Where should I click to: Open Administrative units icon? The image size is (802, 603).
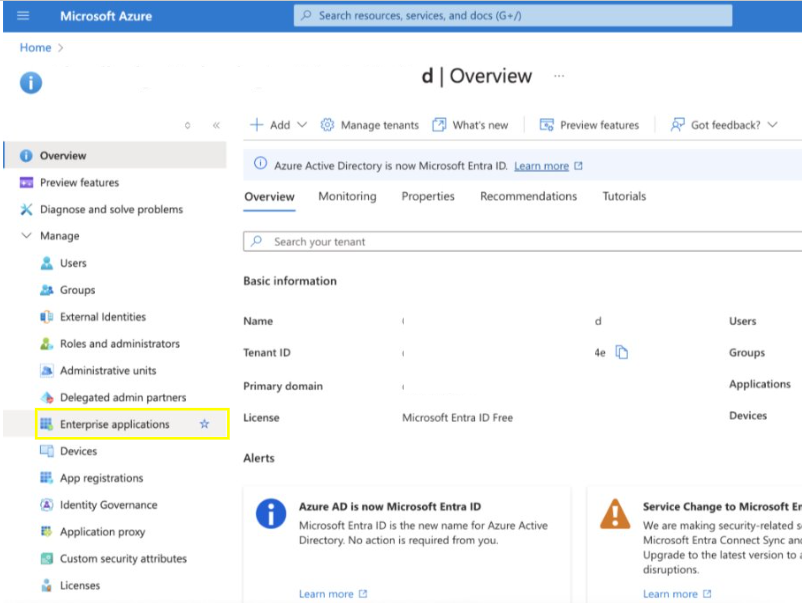tap(47, 370)
